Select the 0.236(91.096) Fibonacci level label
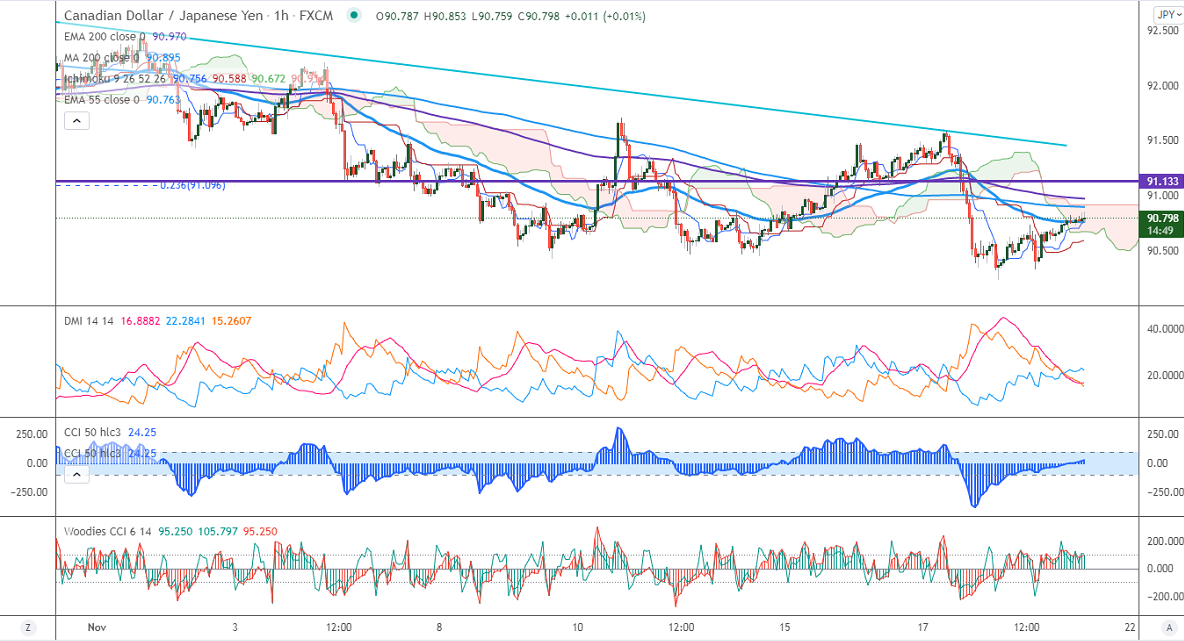 point(192,185)
